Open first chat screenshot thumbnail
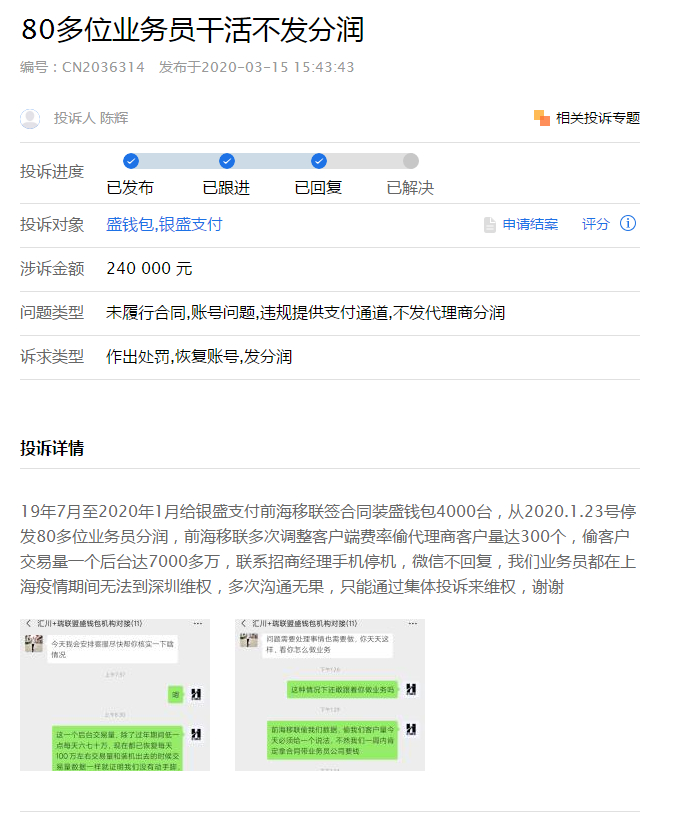Viewport: 699px width, 815px height. coord(115,694)
